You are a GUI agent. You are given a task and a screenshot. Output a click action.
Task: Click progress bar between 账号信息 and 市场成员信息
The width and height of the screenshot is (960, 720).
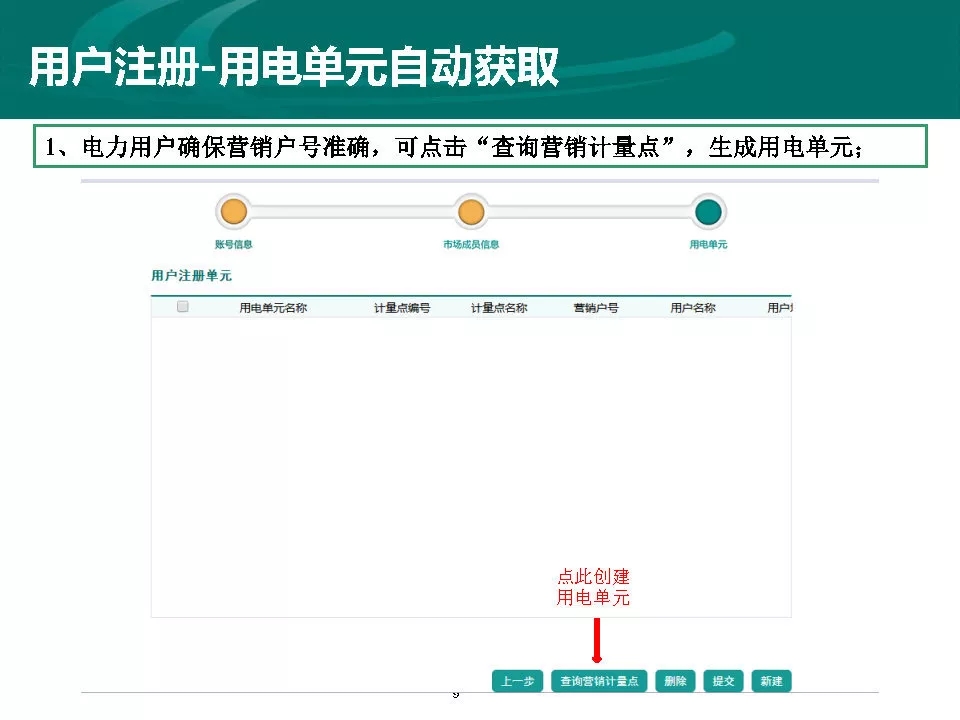point(352,212)
